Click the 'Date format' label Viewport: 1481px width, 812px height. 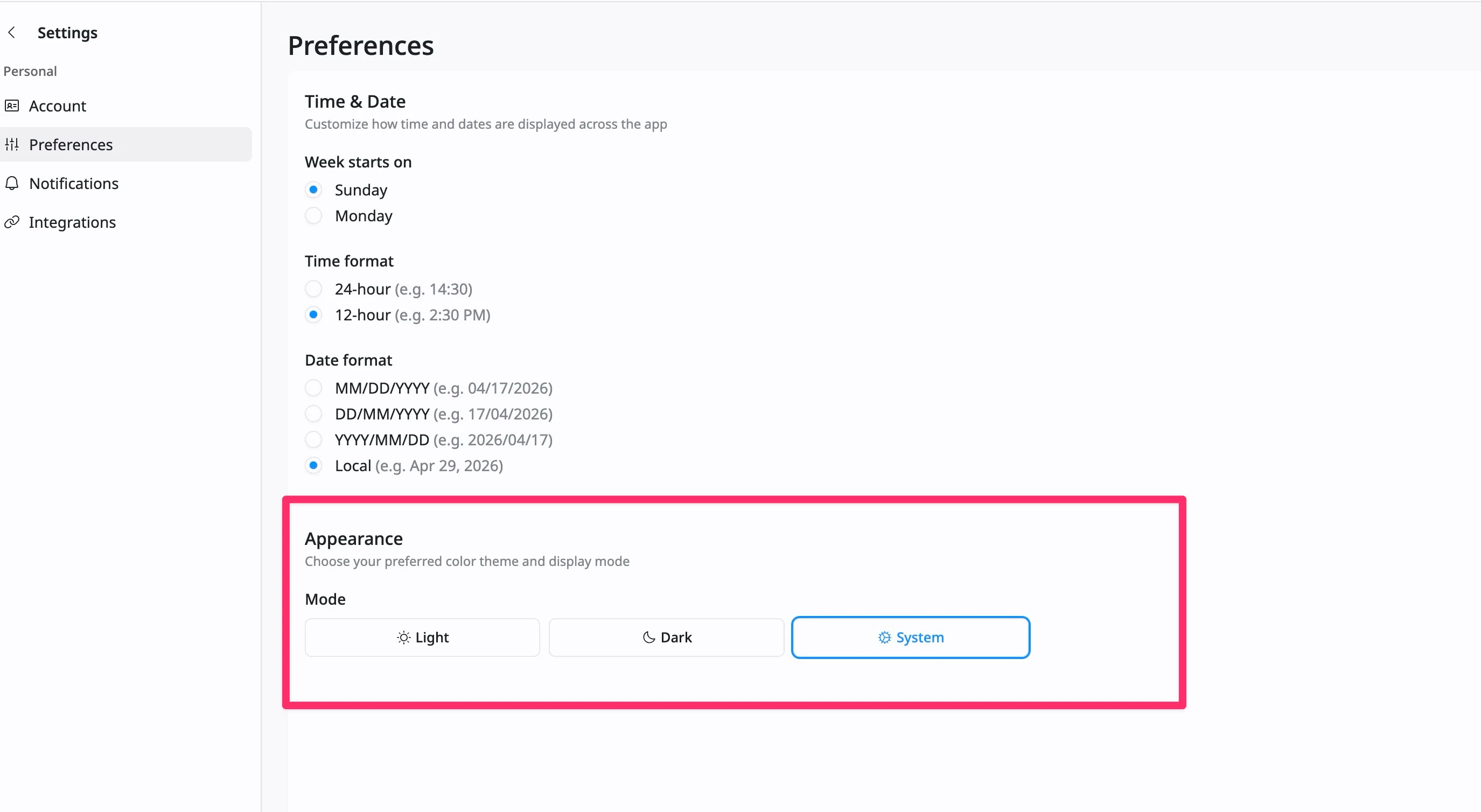click(x=348, y=360)
